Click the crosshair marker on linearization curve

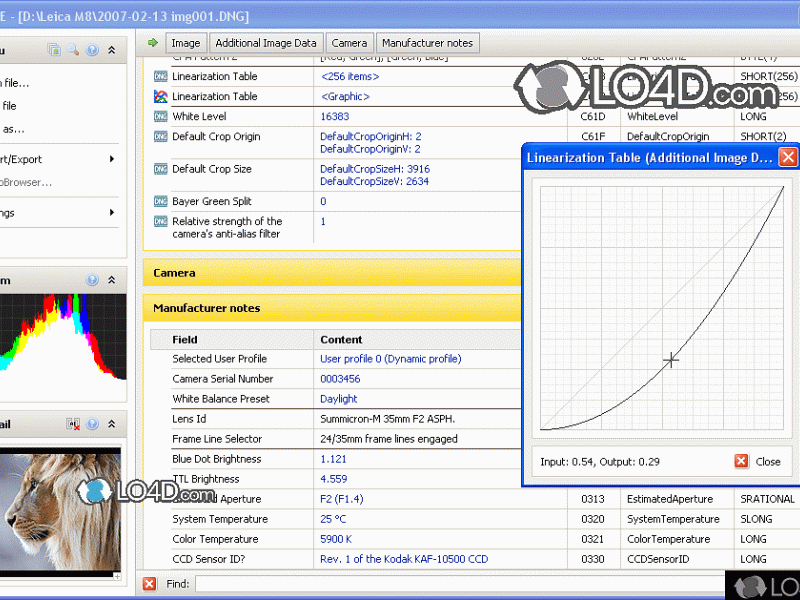pos(671,360)
